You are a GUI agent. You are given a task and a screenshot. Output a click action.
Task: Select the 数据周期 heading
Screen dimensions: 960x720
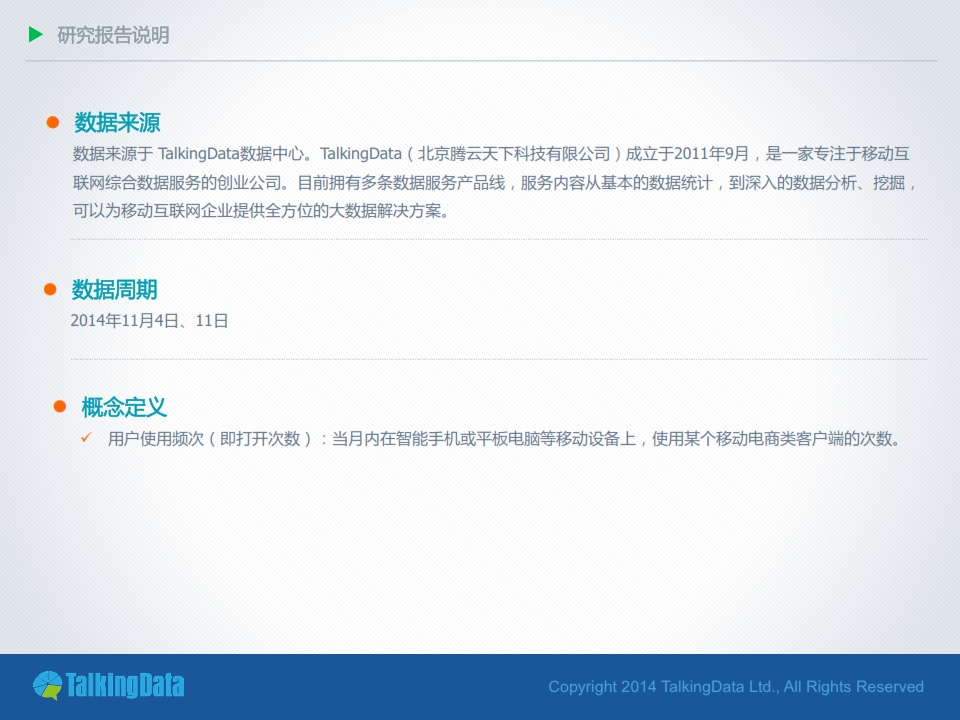[114, 290]
